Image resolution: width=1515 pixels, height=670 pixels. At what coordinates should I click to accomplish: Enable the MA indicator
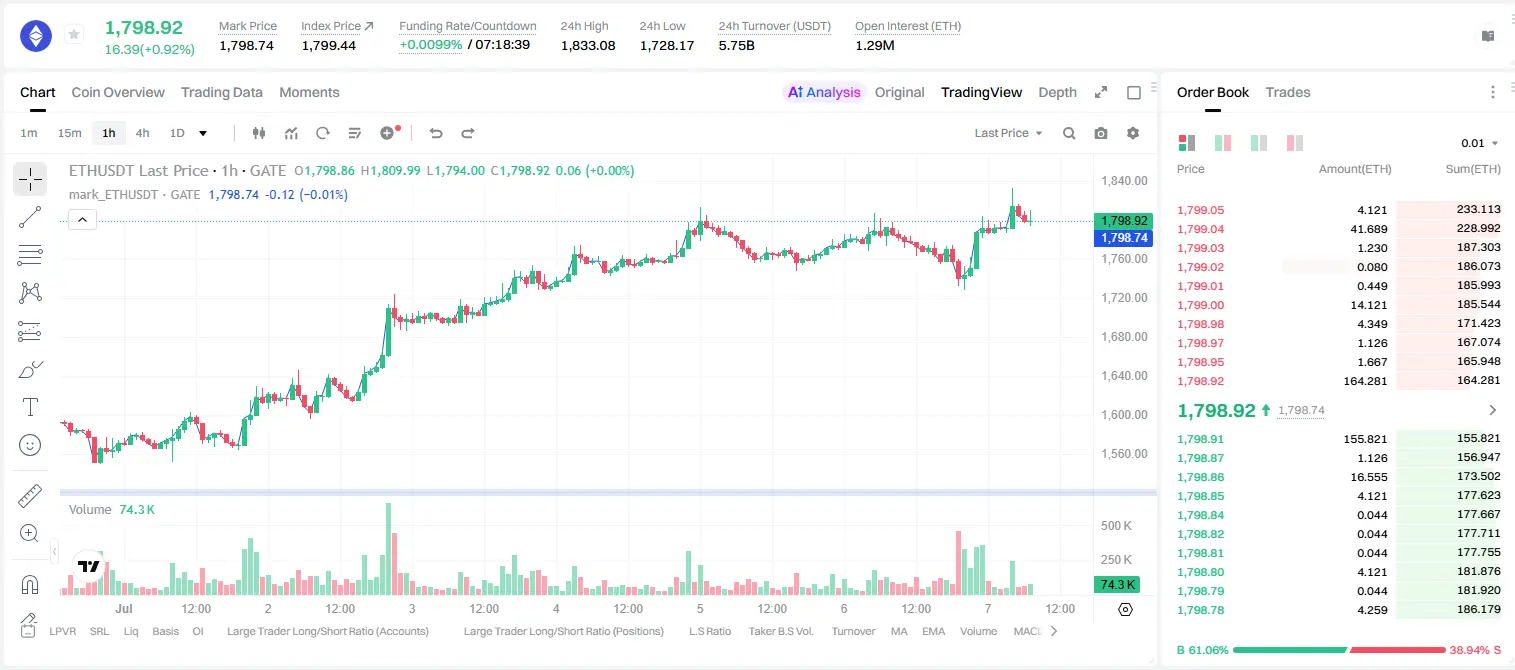pyautogui.click(x=899, y=631)
